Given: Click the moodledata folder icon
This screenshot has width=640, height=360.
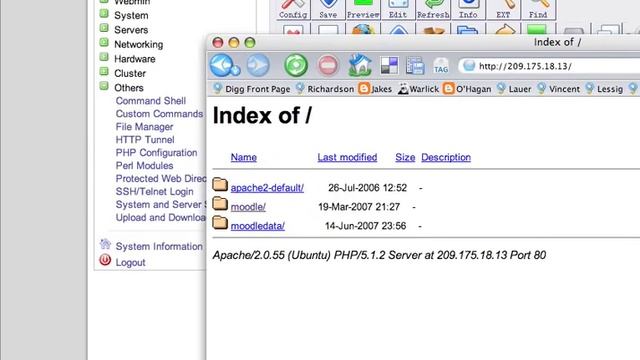Looking at the screenshot, I should click(220, 222).
